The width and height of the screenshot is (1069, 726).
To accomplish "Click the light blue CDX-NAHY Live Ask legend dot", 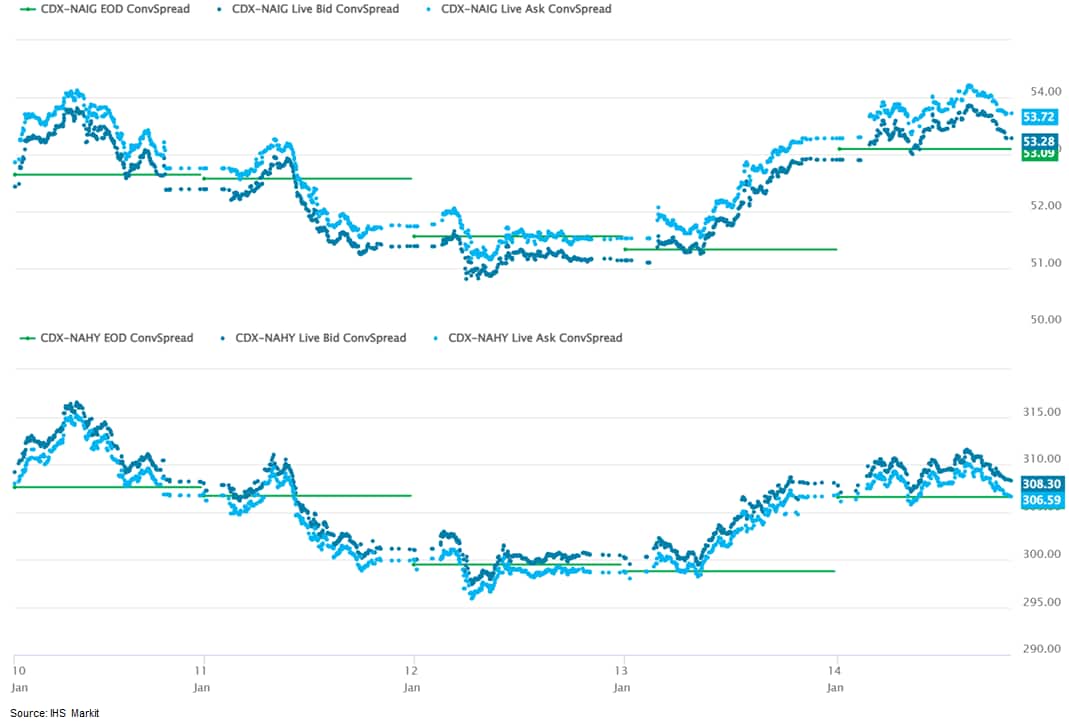I will 437,338.
